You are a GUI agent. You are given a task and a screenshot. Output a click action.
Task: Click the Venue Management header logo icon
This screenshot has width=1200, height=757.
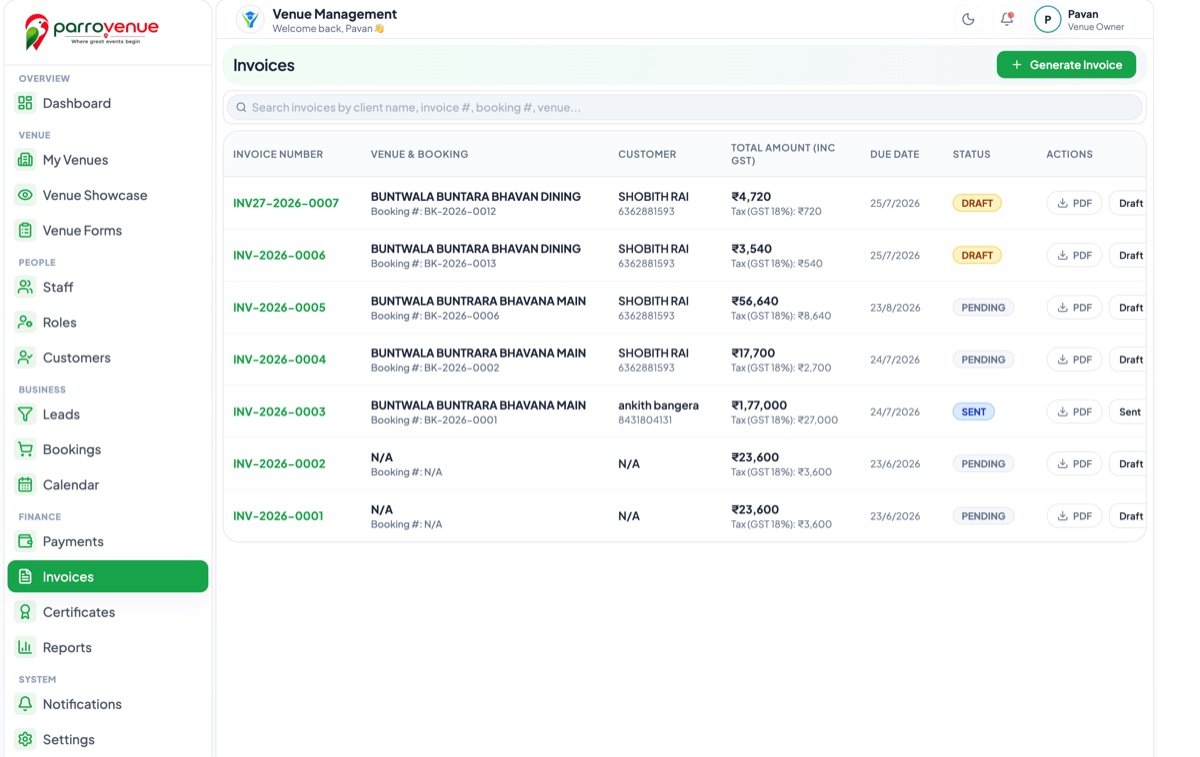coord(250,19)
